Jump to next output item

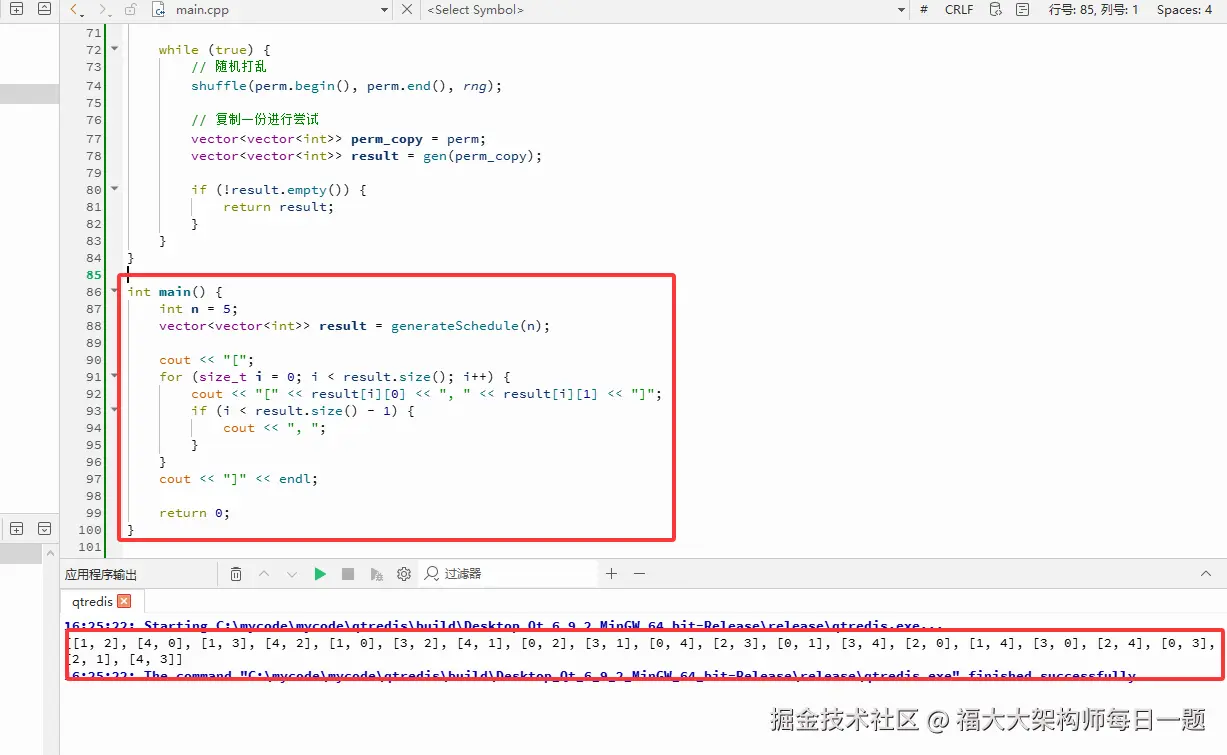point(292,574)
